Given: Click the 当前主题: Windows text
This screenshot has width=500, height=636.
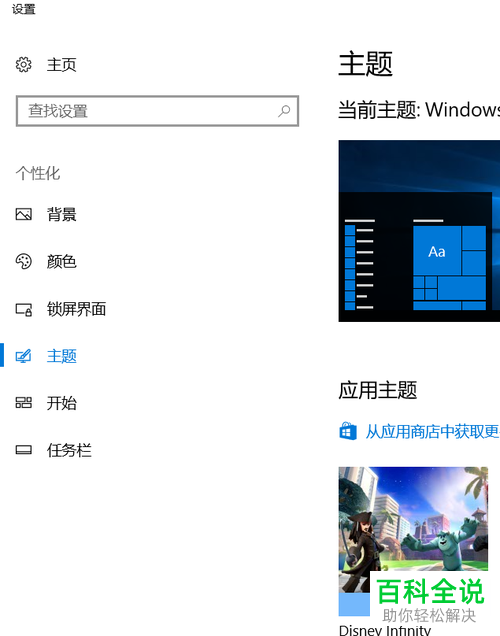Looking at the screenshot, I should pyautogui.click(x=419, y=110).
